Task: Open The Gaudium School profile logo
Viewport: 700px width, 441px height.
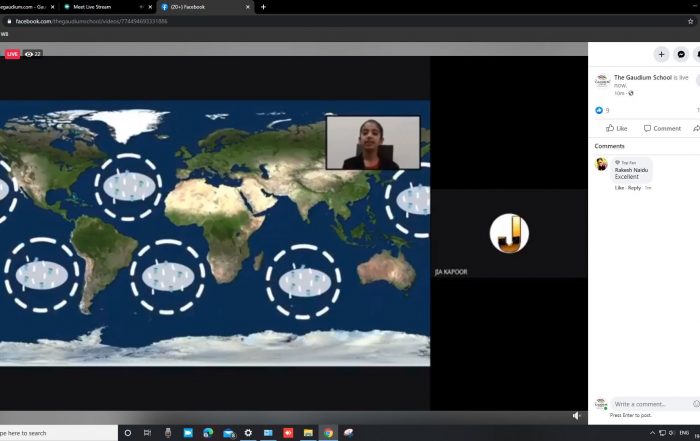Action: tap(602, 81)
